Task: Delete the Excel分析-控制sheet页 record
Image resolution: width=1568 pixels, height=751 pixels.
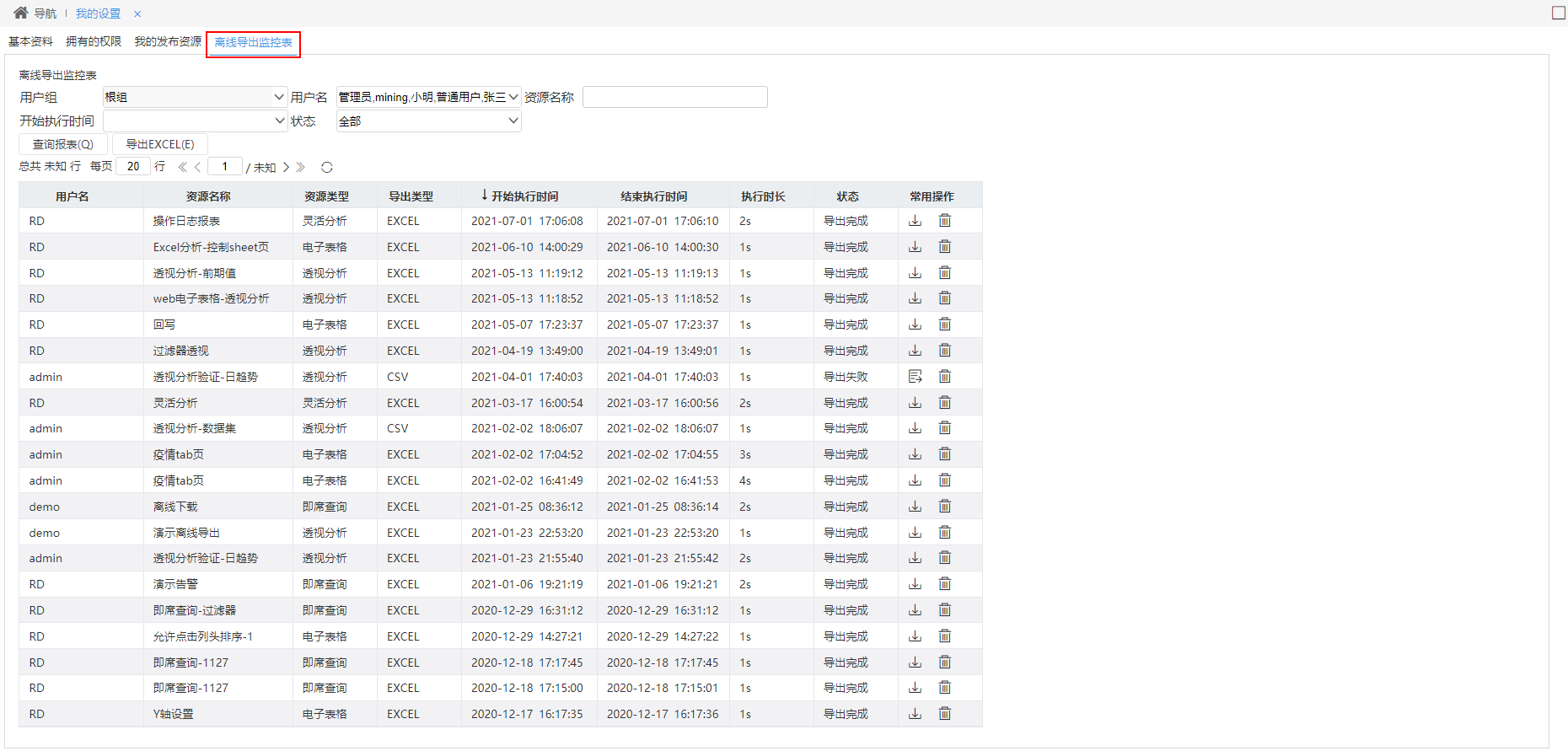Action: [945, 247]
